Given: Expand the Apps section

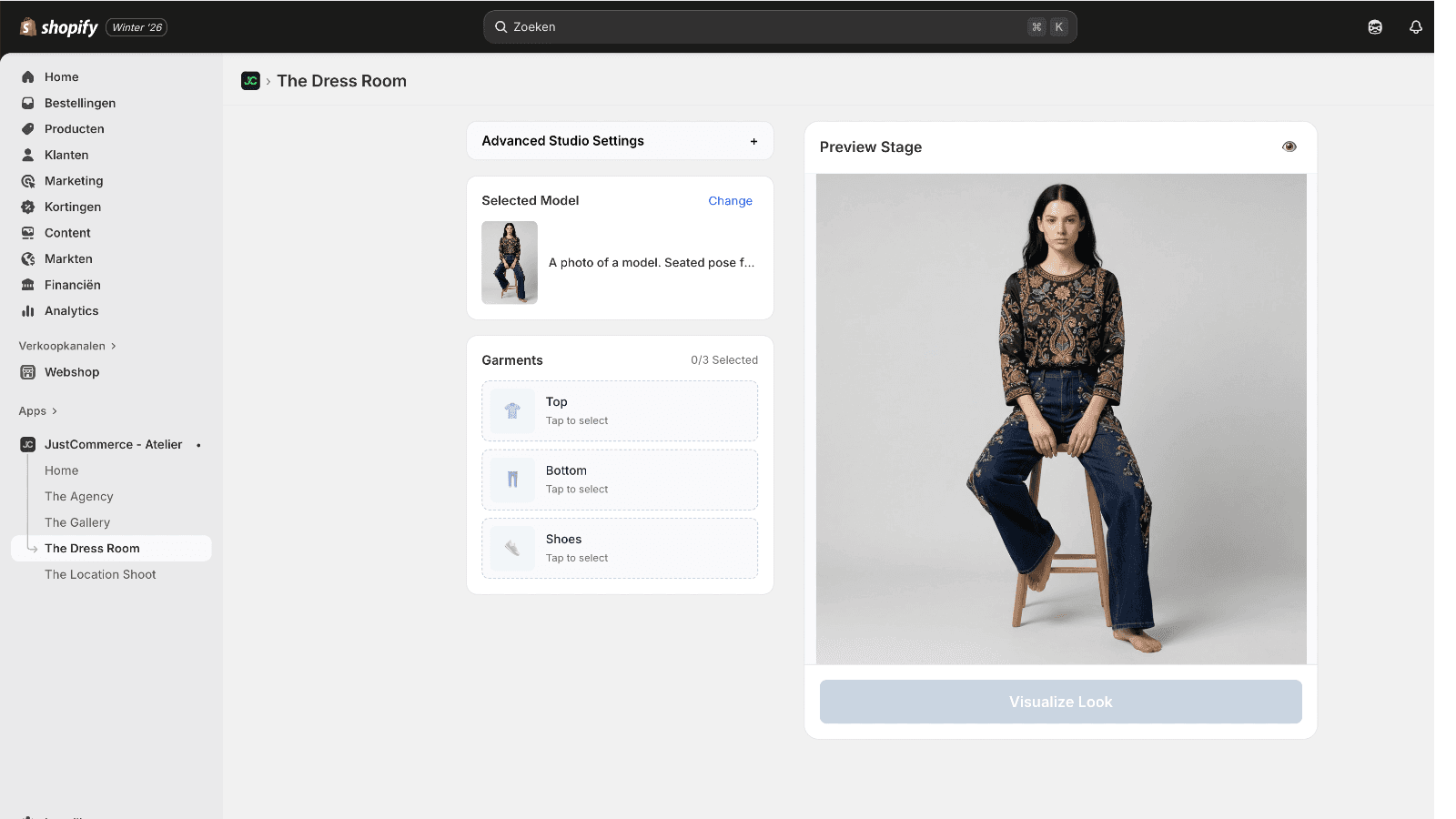Looking at the screenshot, I should tap(35, 410).
